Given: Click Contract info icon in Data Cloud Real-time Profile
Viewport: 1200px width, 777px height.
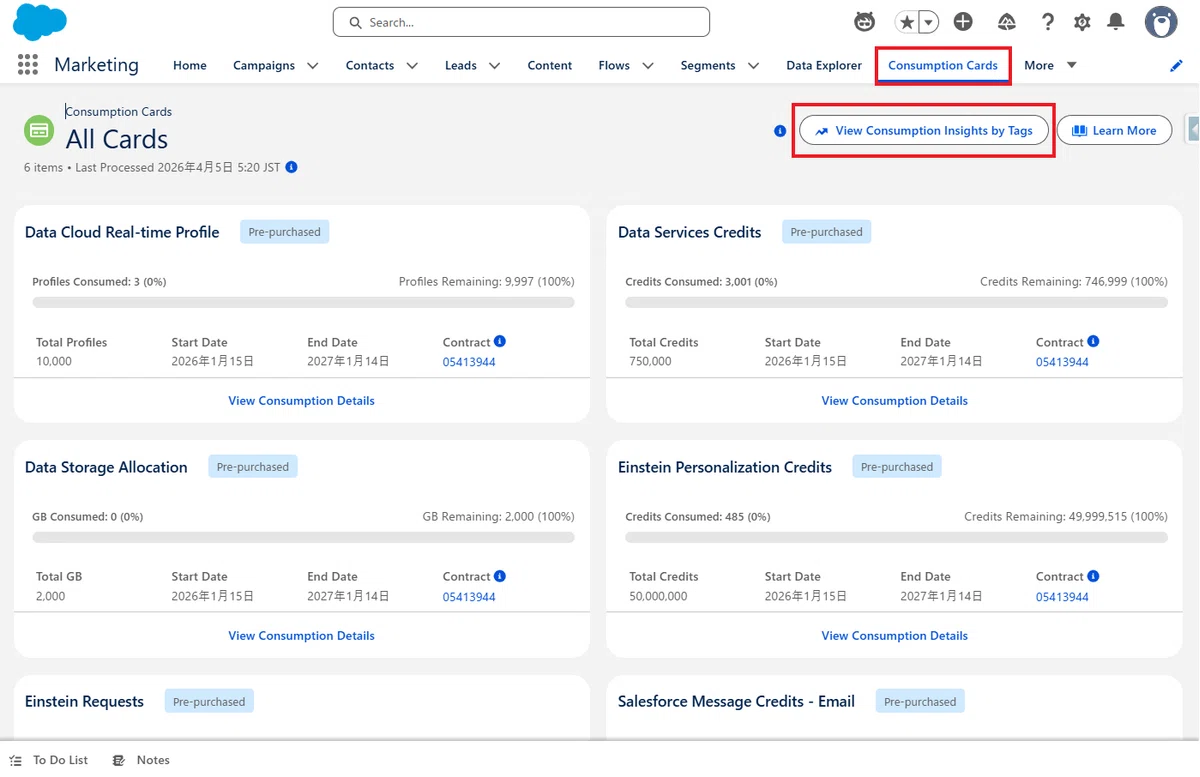Looking at the screenshot, I should coord(500,341).
